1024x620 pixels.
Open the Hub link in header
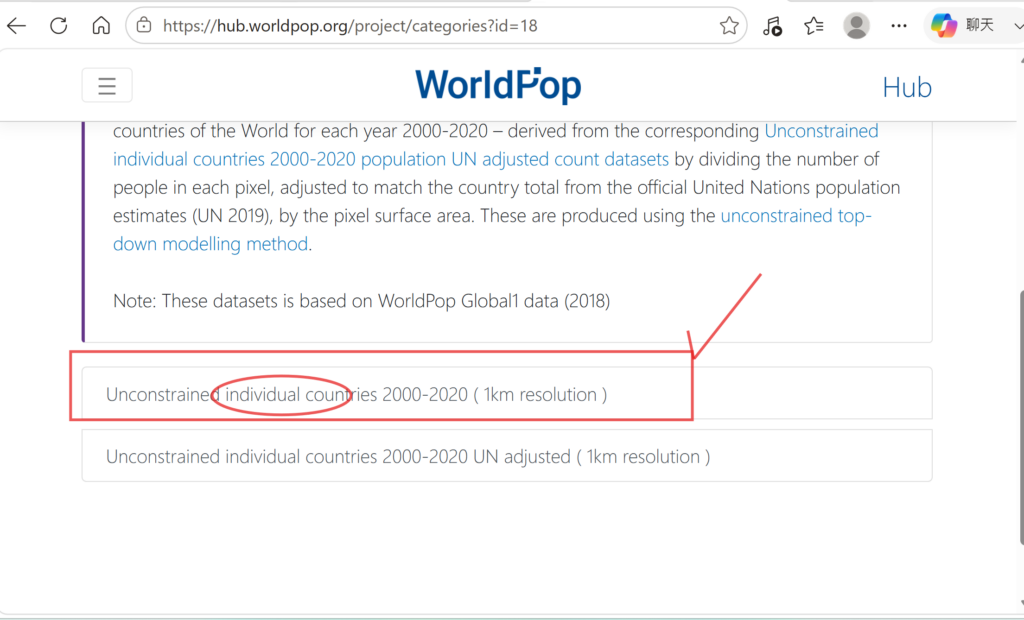[906, 88]
